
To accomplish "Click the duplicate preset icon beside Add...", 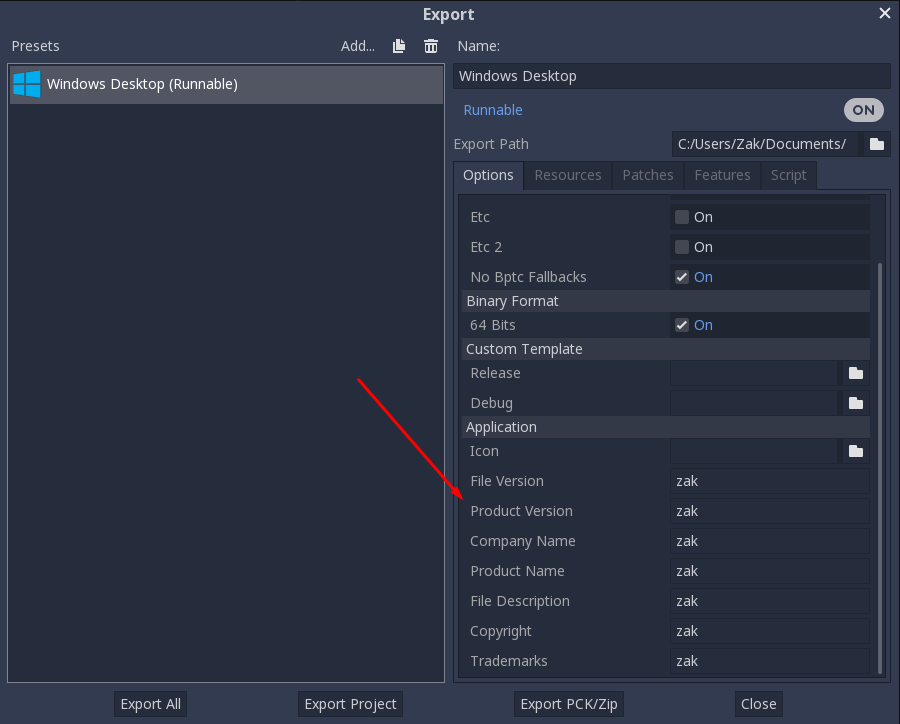I will pyautogui.click(x=398, y=46).
